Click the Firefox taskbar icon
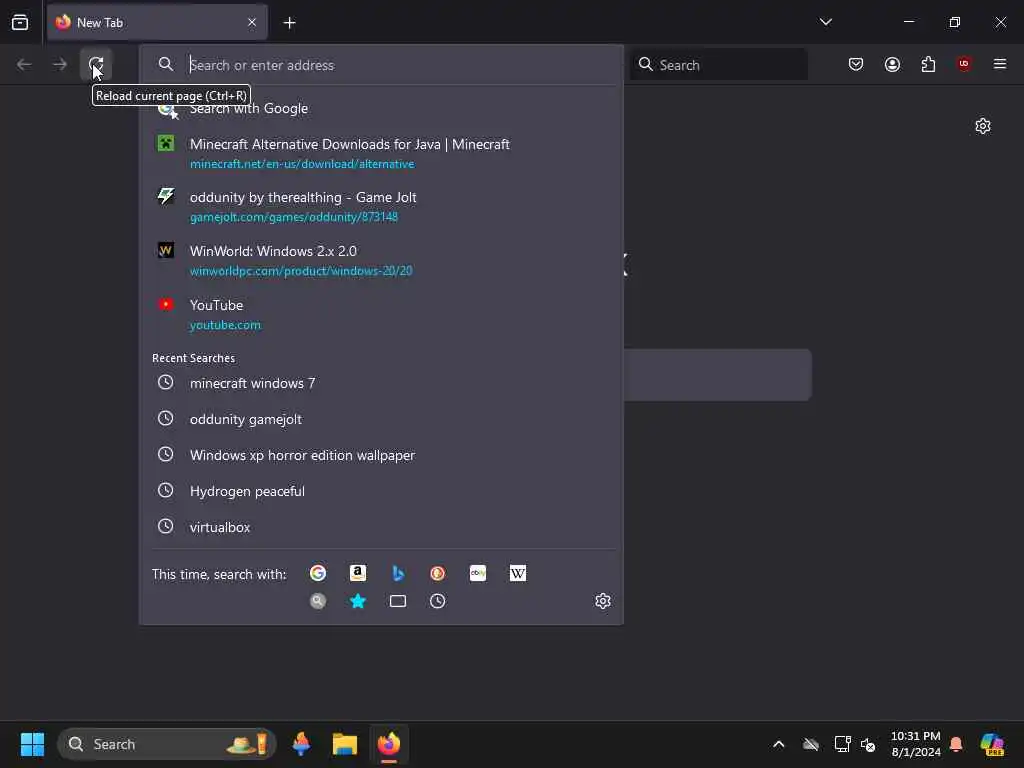 pos(389,744)
